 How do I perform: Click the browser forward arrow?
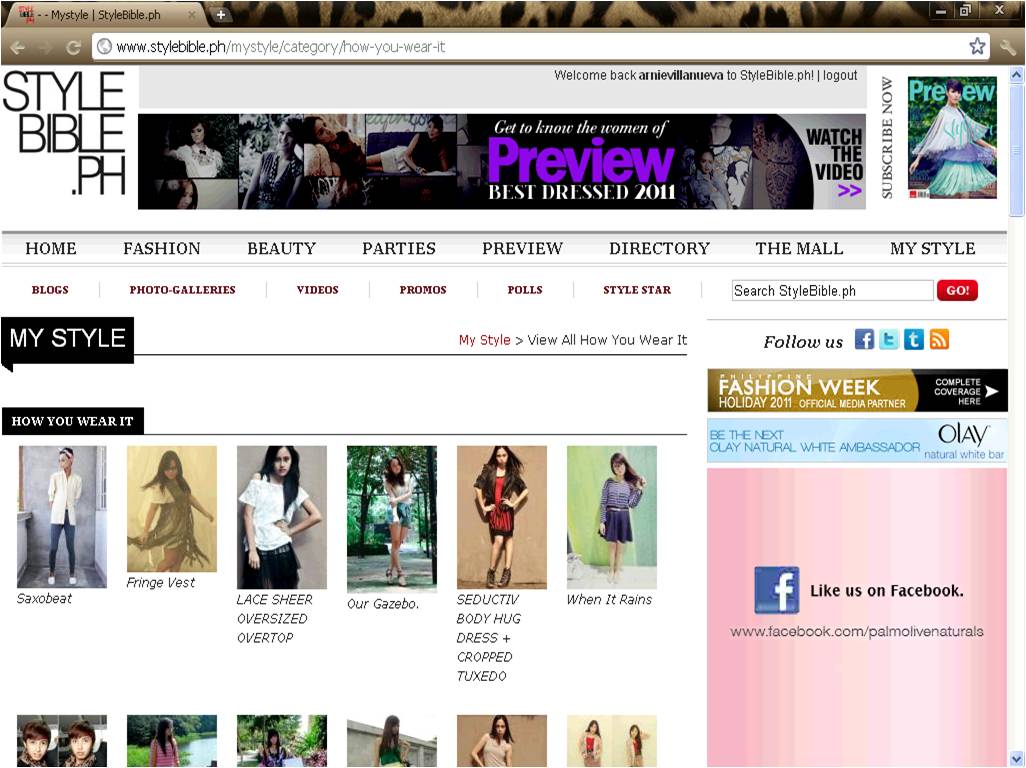(x=46, y=47)
